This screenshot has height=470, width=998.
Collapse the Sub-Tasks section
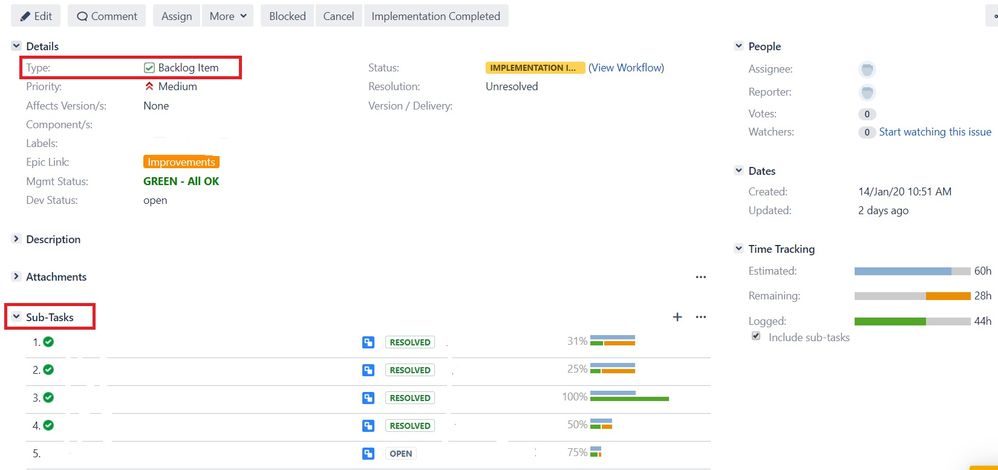(17, 317)
